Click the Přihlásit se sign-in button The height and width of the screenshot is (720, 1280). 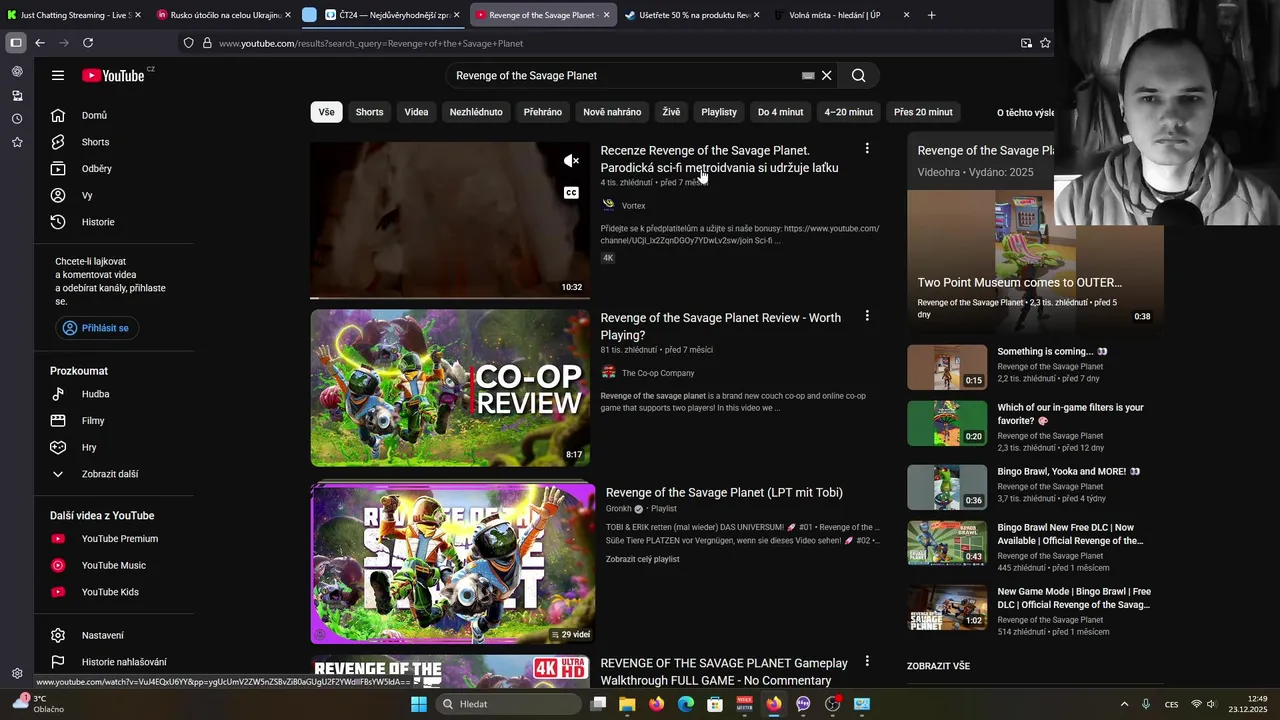tap(97, 328)
